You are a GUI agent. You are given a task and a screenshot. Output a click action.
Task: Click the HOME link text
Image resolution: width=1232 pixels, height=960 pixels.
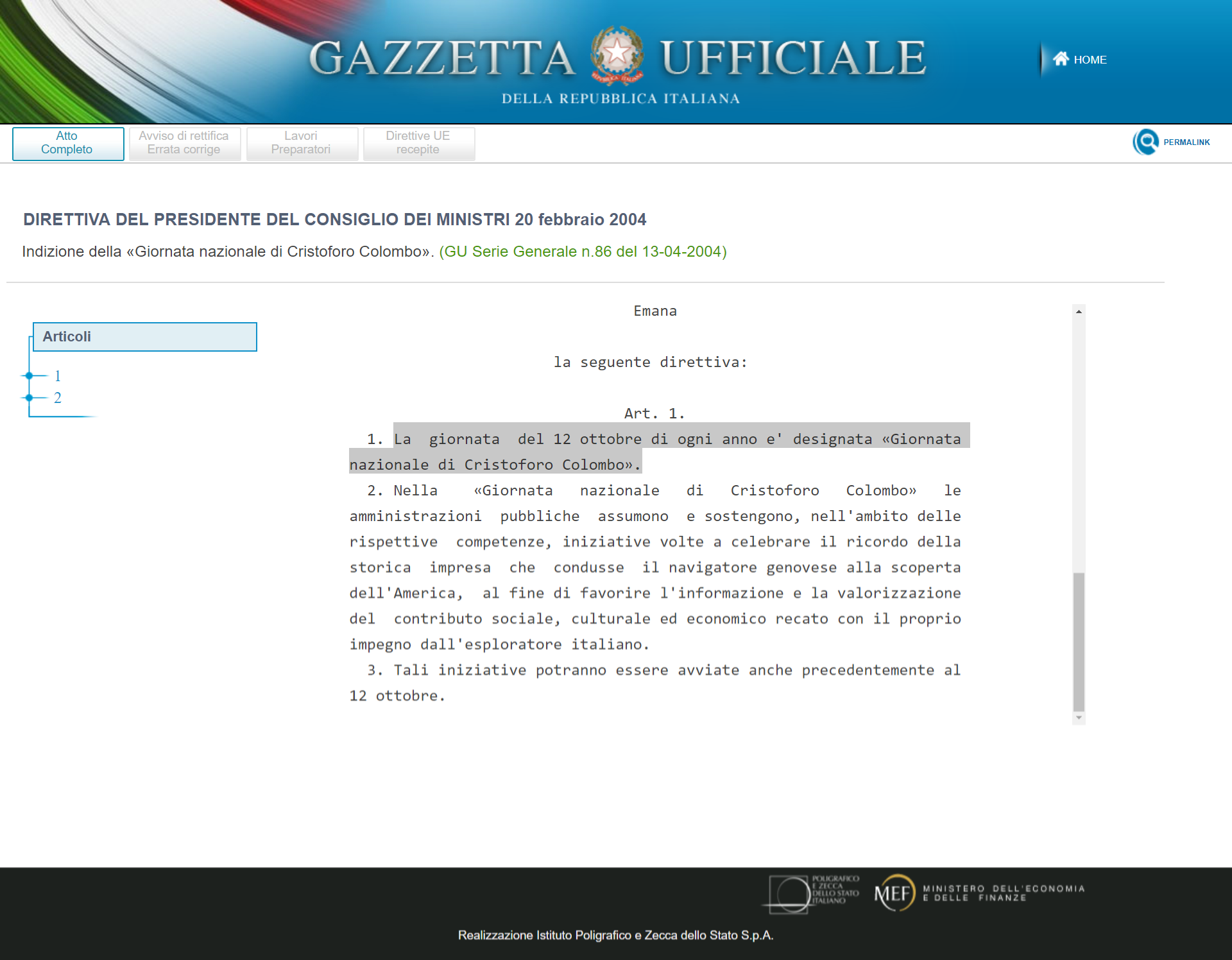tap(1090, 60)
